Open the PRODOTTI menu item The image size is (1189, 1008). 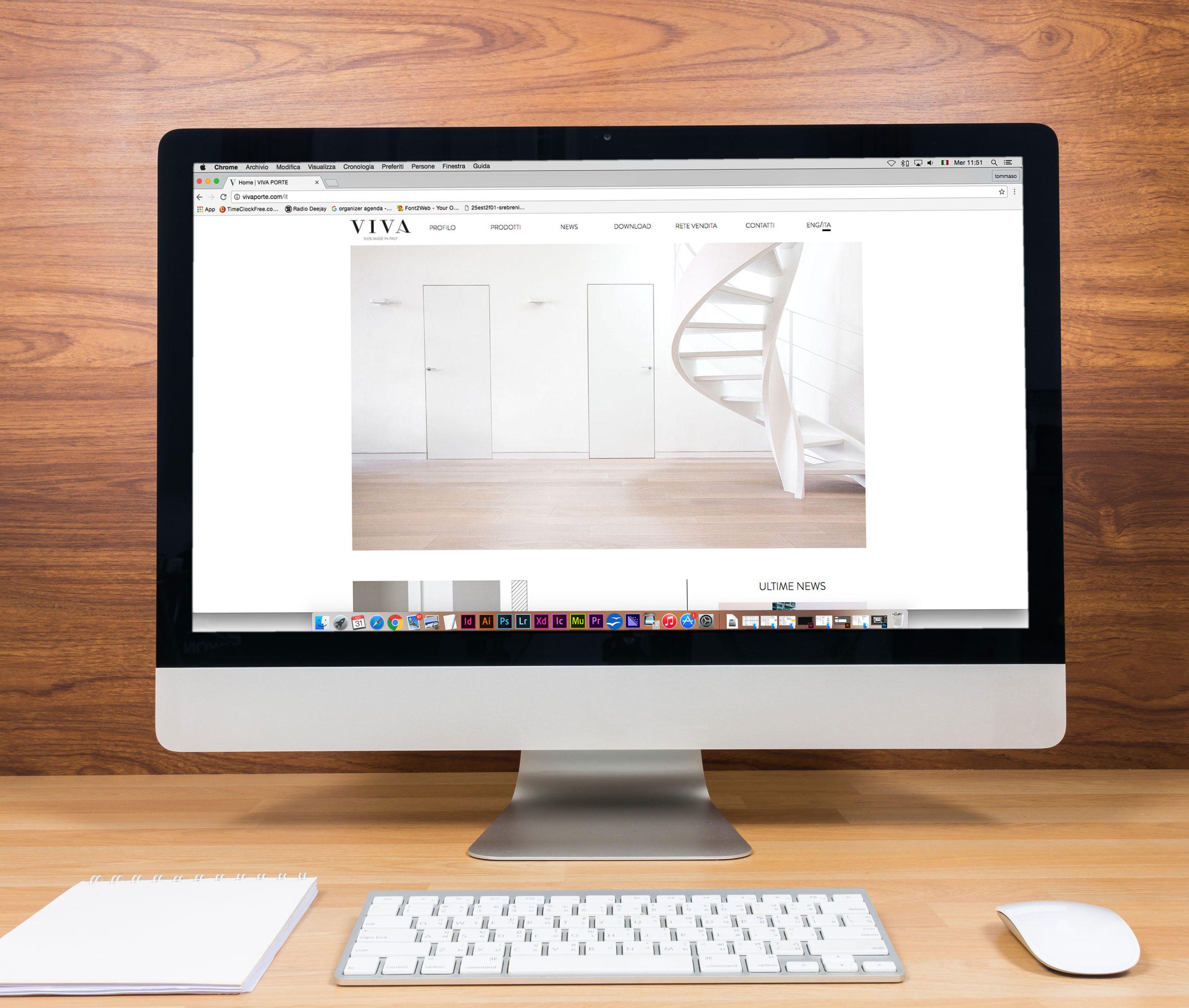coord(506,226)
